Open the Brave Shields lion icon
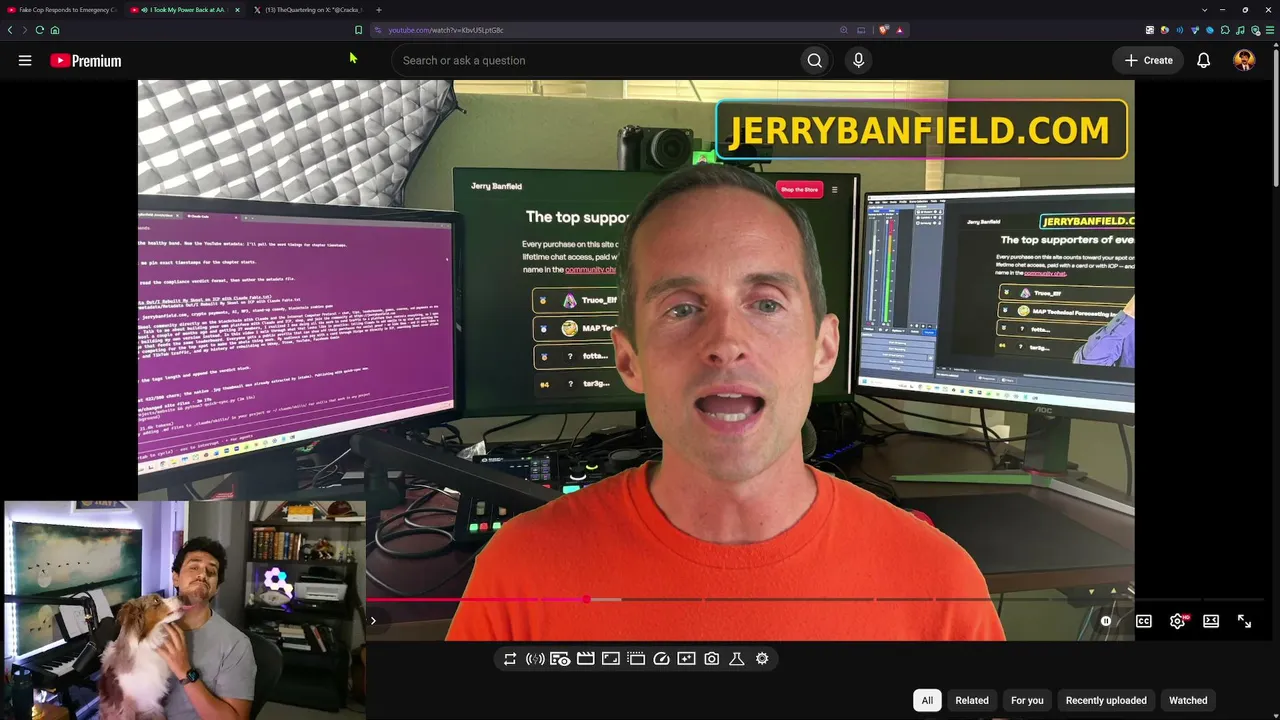The height and width of the screenshot is (720, 1280). click(884, 30)
